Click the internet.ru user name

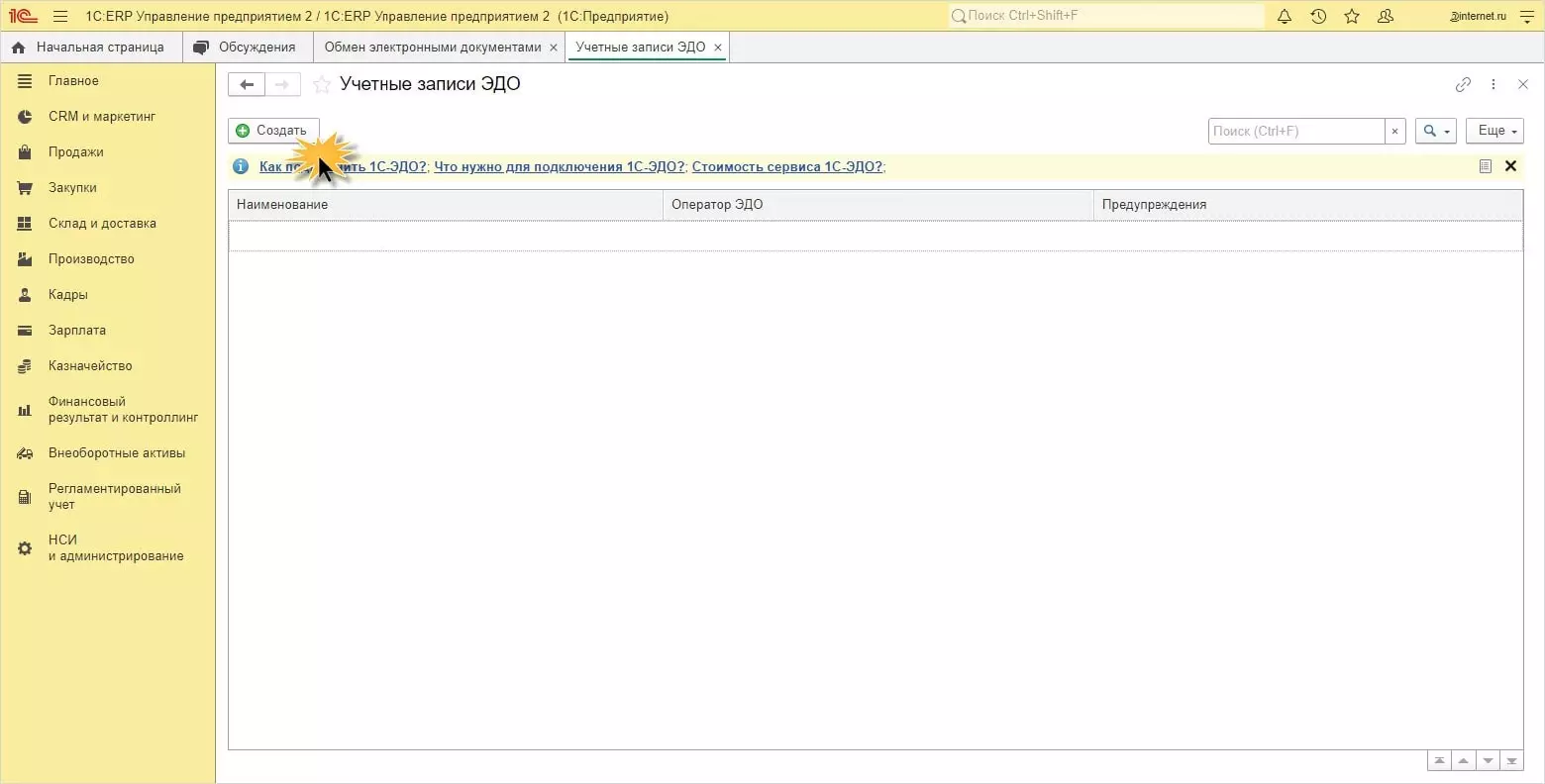coord(1479,16)
